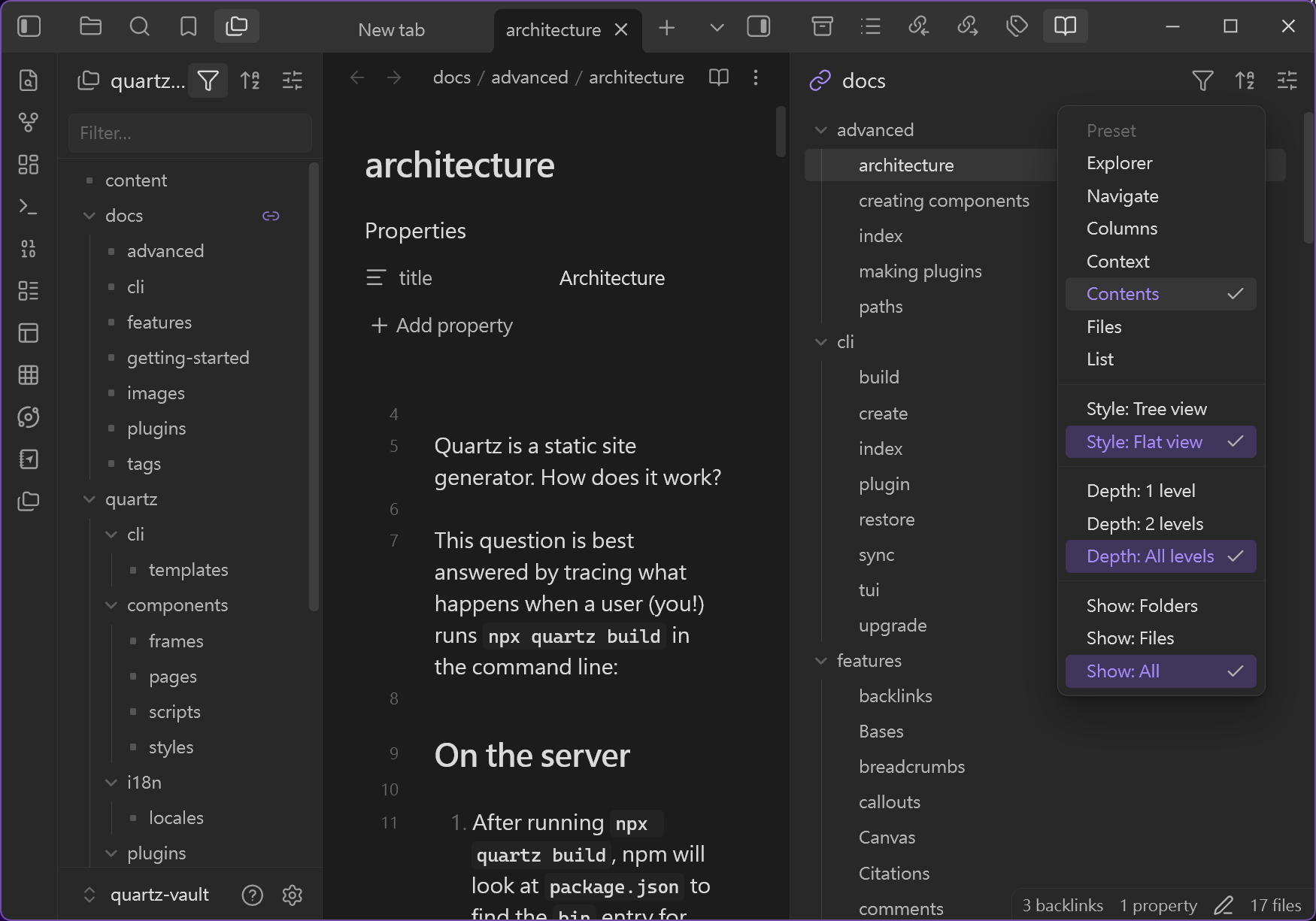Click the sort order icon in the docs panel

click(1245, 80)
